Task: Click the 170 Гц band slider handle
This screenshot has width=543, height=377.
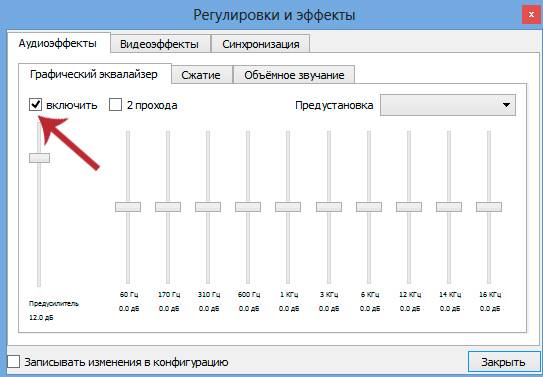Action: (x=168, y=207)
